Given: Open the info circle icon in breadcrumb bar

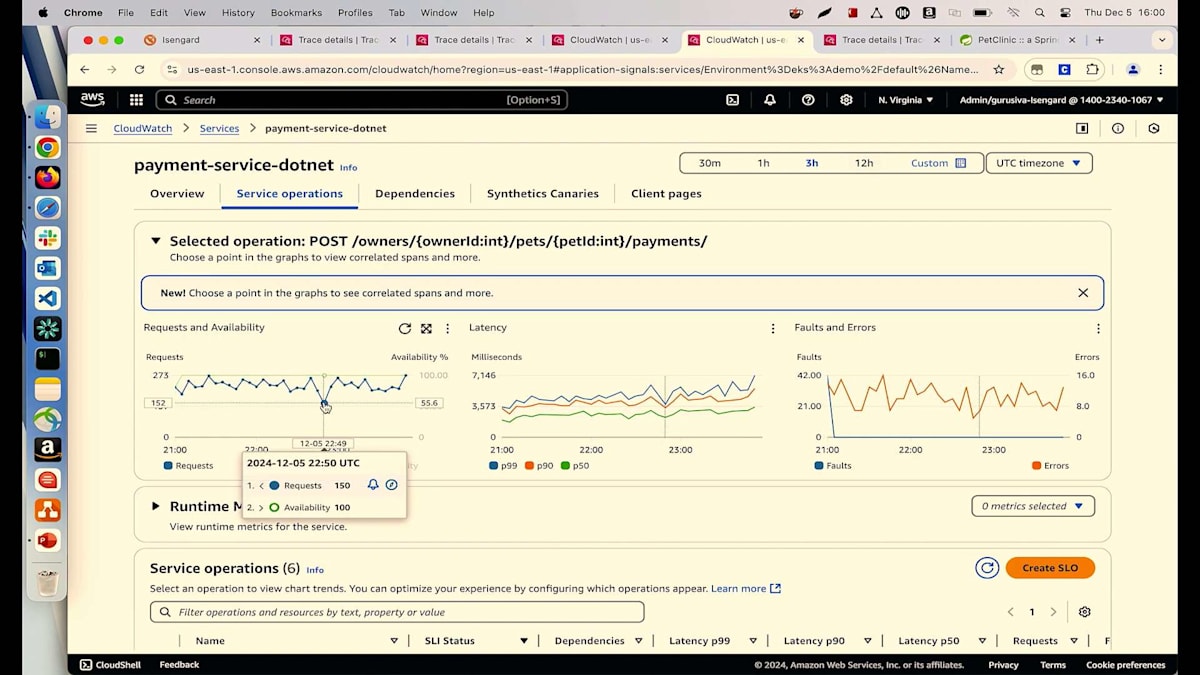Looking at the screenshot, I should point(1118,128).
